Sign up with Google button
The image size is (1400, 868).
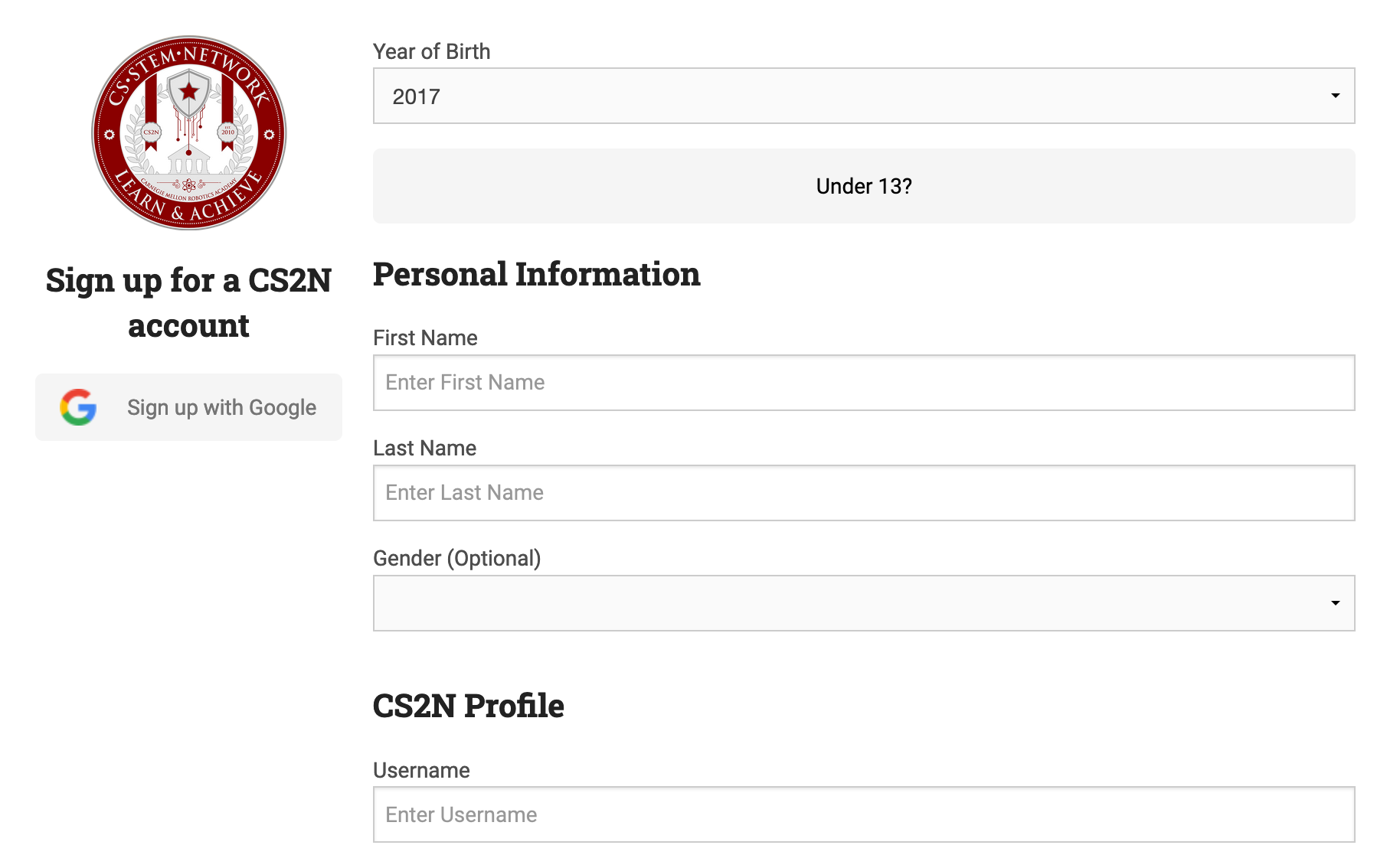[188, 407]
